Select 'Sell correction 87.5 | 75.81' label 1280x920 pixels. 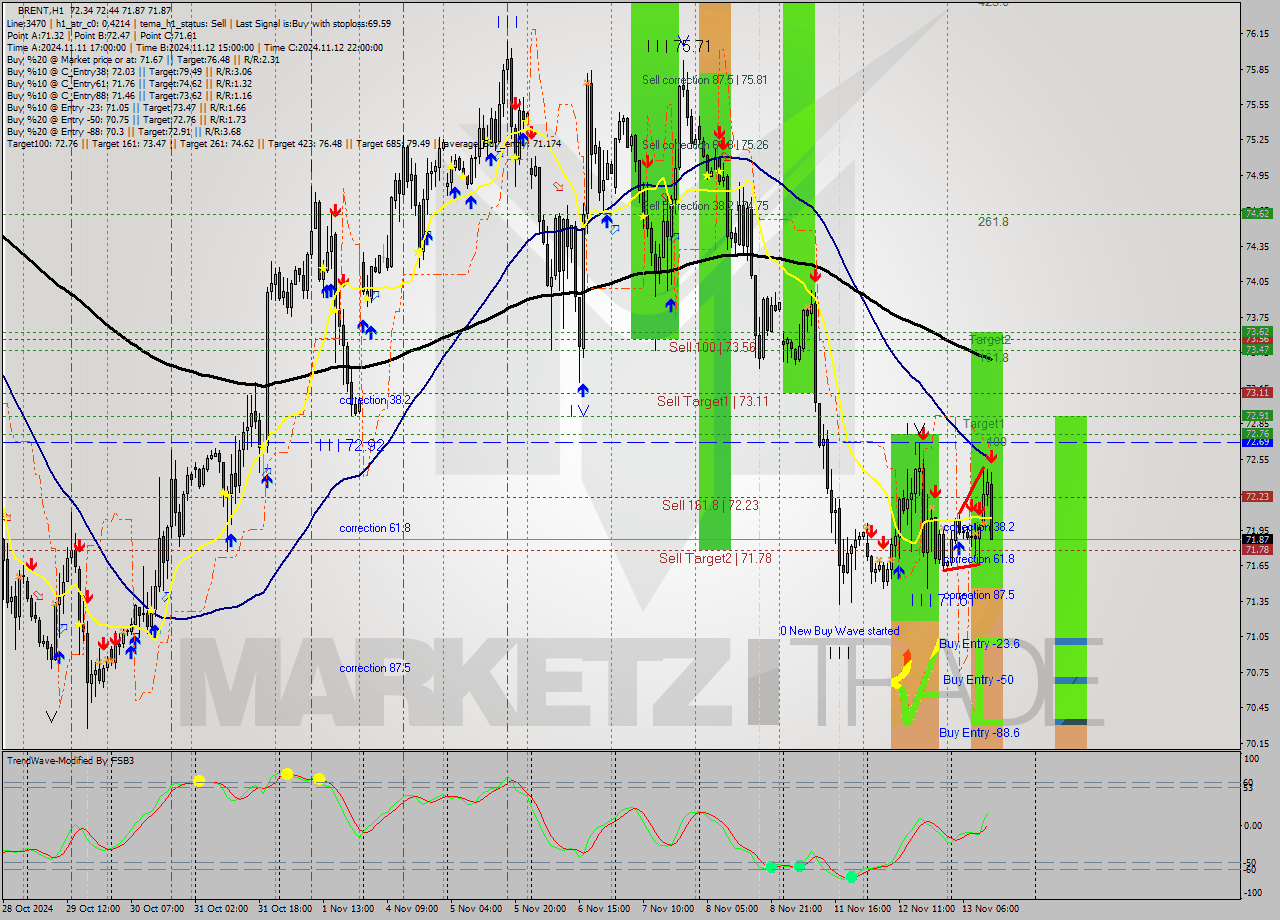tap(705, 80)
